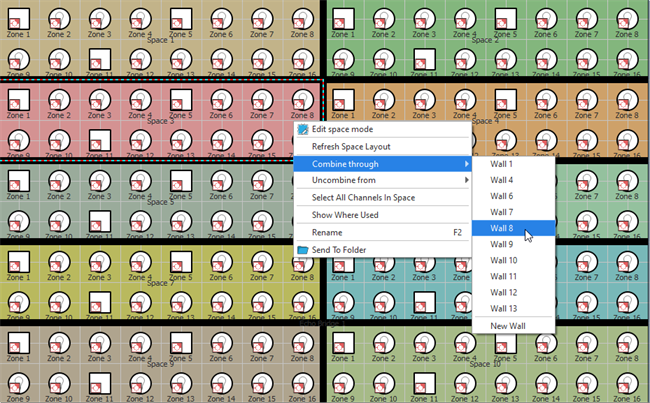
Task: Open the Uncombine from submenu arrow
Action: (x=466, y=180)
